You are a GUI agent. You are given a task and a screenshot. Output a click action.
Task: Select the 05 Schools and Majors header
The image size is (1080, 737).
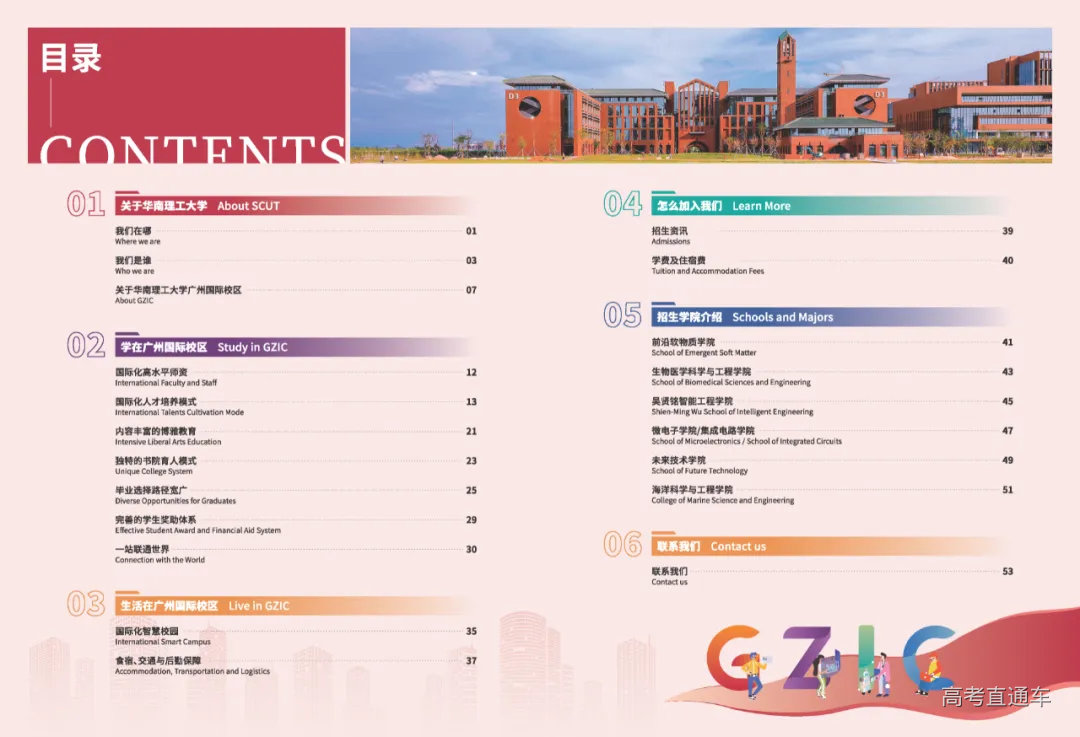(744, 317)
